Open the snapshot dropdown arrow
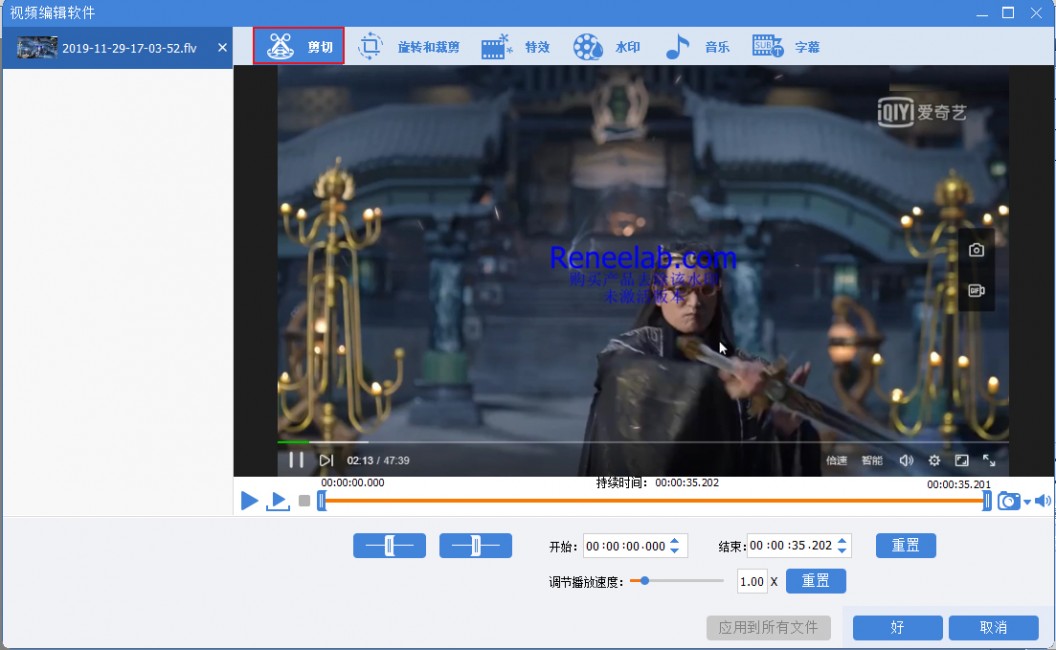 click(1027, 502)
